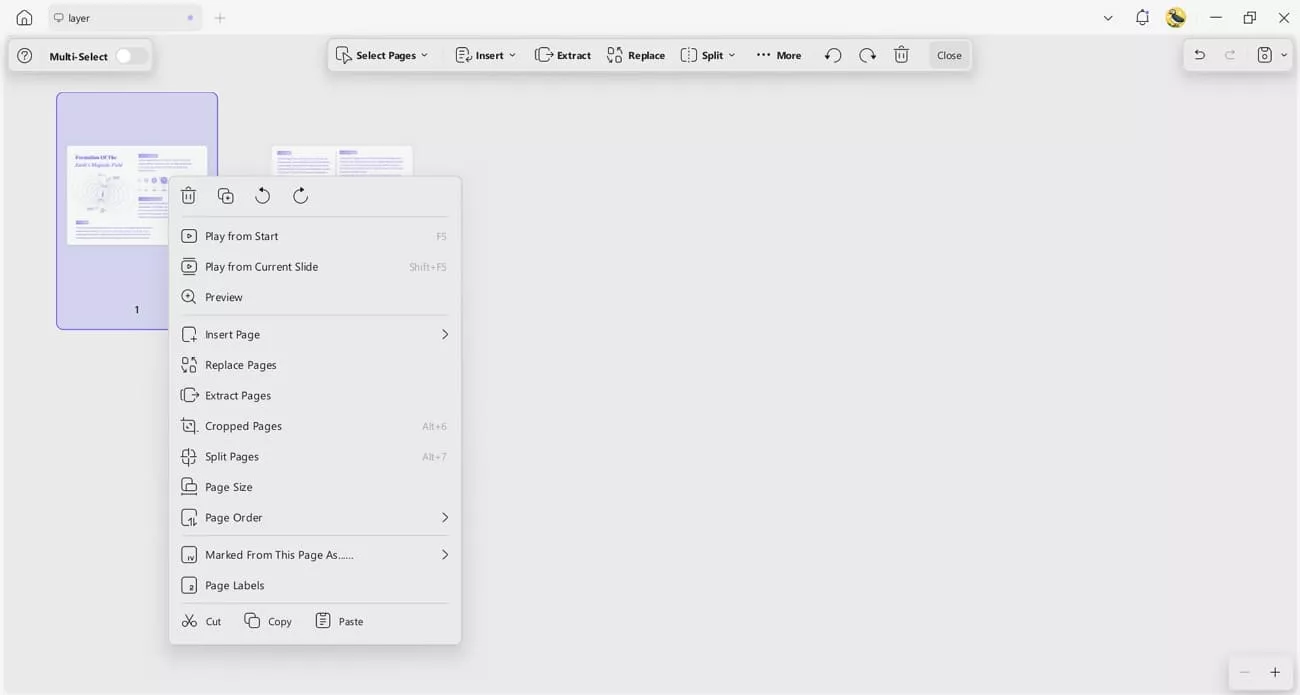The width and height of the screenshot is (1300, 695).
Task: Expand Marked From This Page As submenu arrow
Action: (445, 555)
